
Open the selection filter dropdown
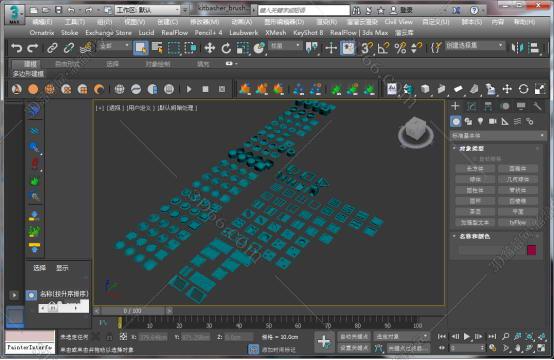114,46
